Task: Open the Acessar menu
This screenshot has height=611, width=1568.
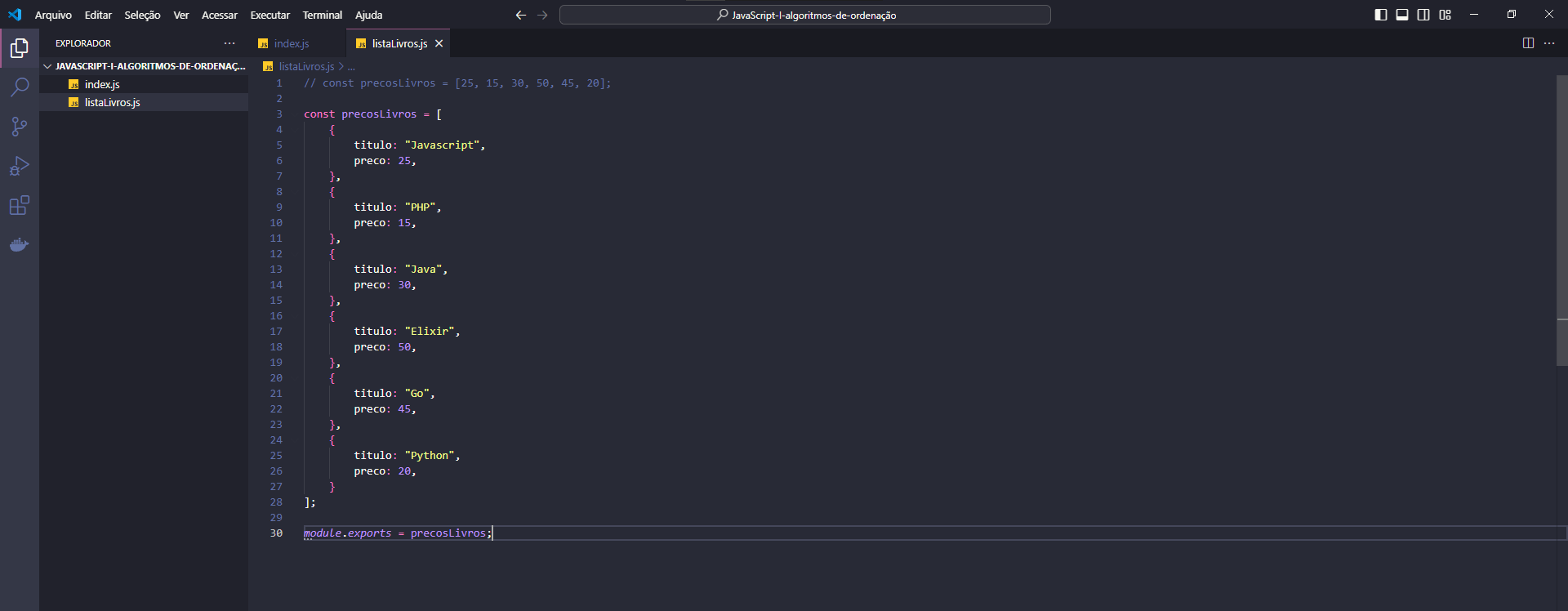Action: point(220,15)
